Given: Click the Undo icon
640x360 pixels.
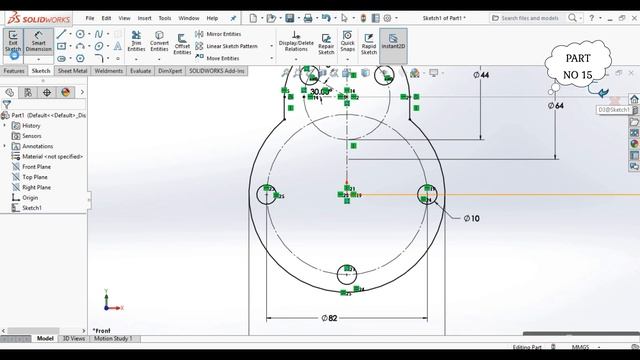Looking at the screenshot, I should 326,18.
